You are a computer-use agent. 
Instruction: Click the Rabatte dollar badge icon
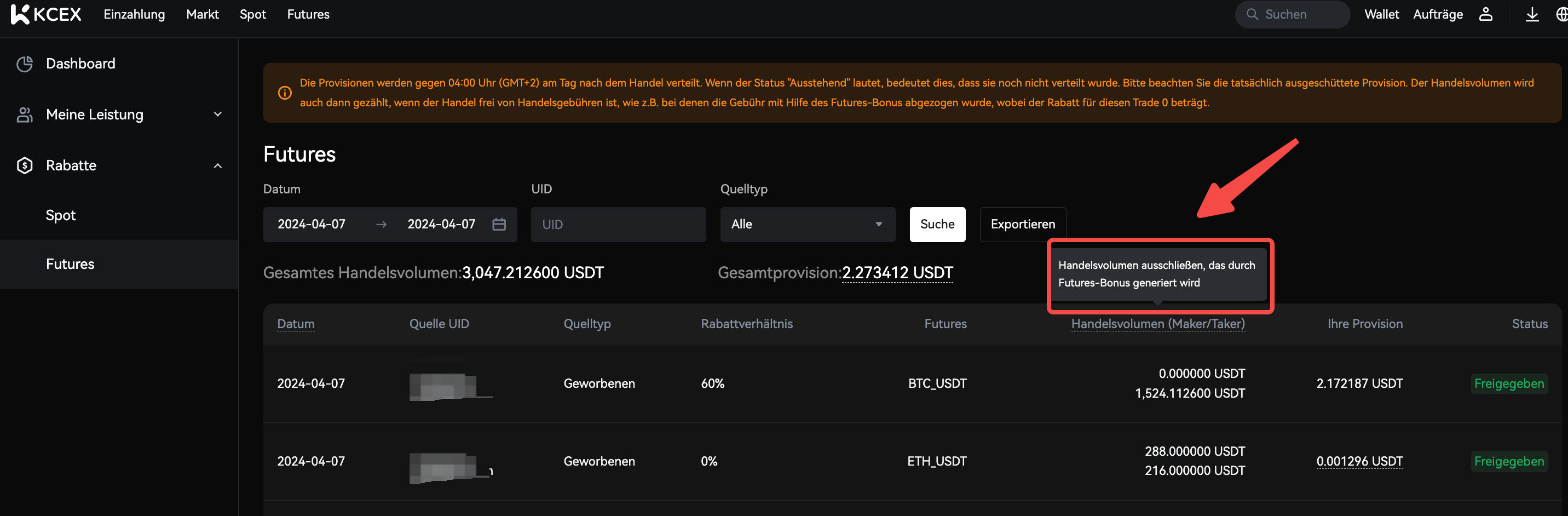coord(24,165)
